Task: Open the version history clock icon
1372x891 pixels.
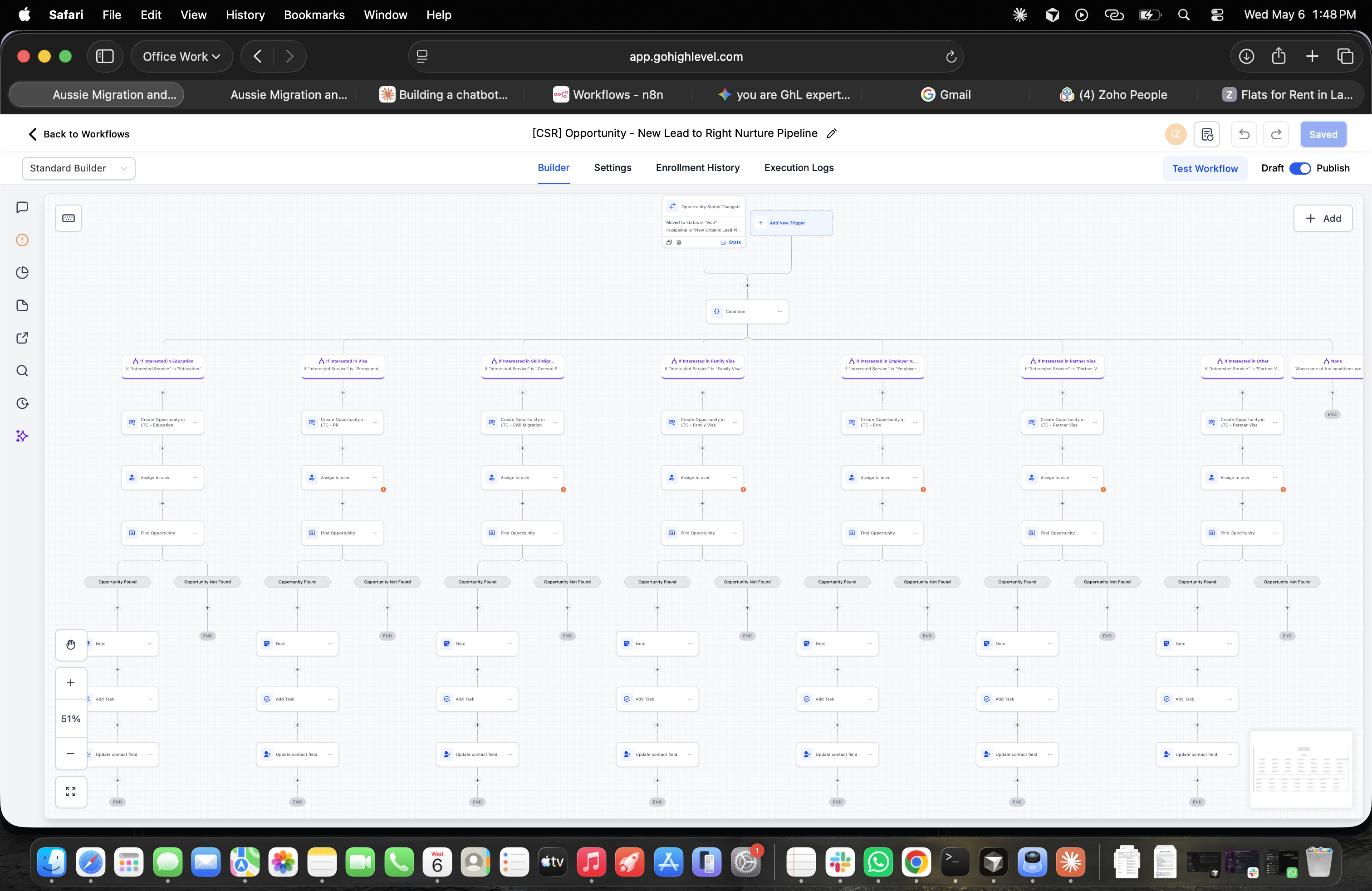Action: point(22,403)
